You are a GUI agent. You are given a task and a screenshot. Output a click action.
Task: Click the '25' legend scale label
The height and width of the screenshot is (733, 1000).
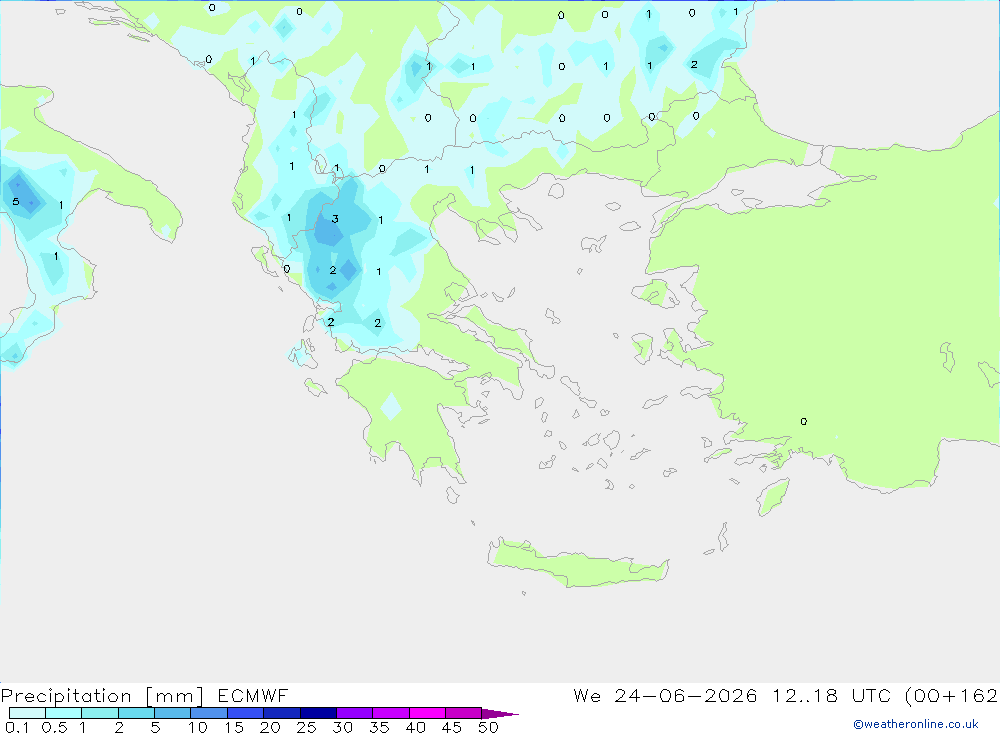coord(307,727)
